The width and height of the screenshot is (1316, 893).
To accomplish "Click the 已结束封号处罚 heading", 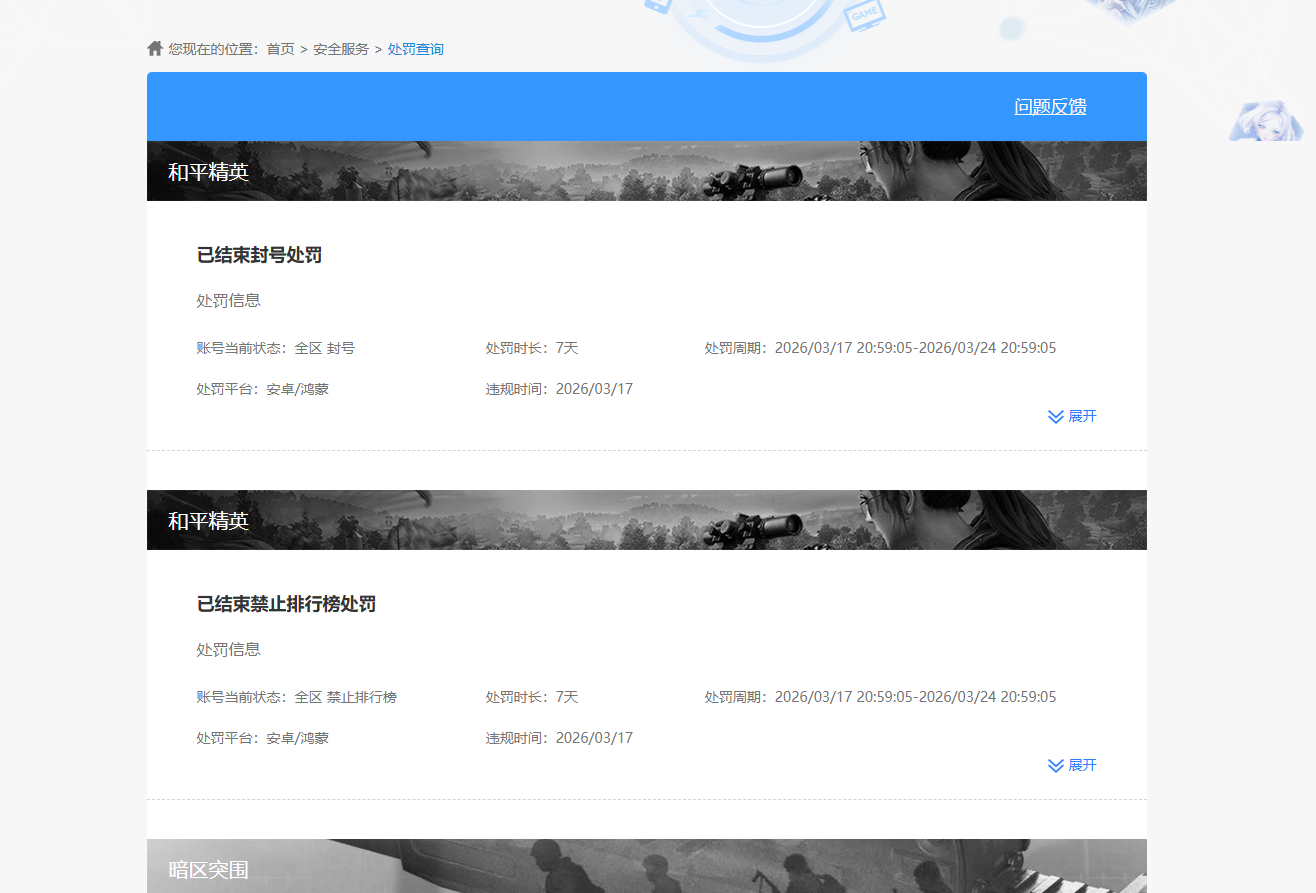I will point(260,255).
